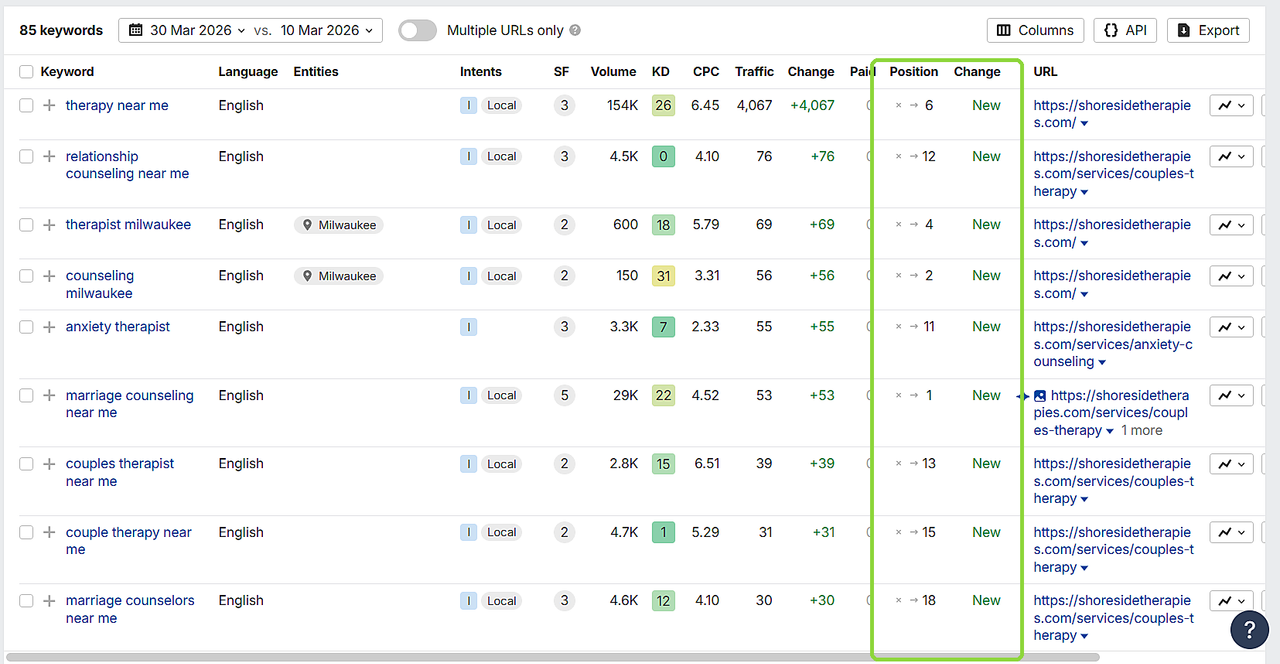Open the 10 Mar 2026 comparison date dropdown
The image size is (1280, 664).
[x=326, y=31]
